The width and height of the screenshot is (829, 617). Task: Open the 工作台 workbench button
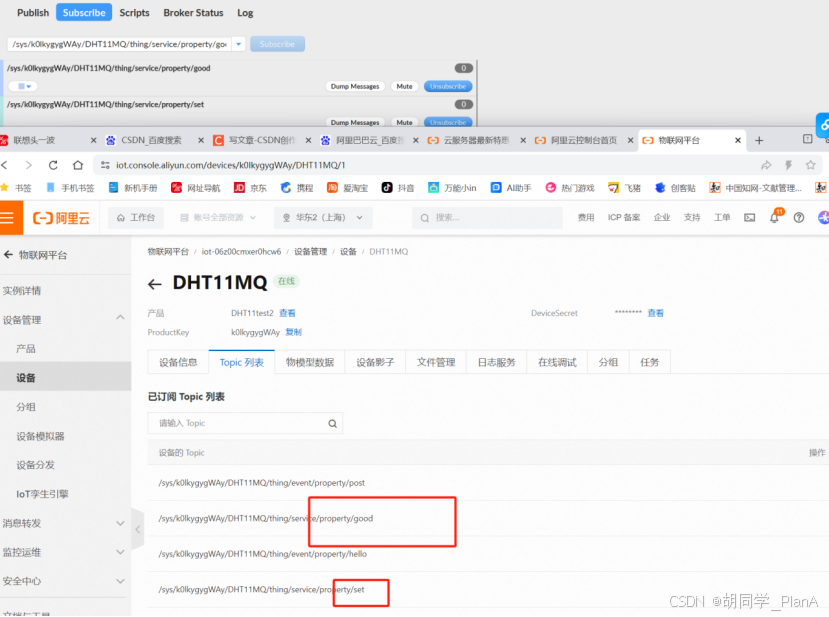[x=136, y=217]
